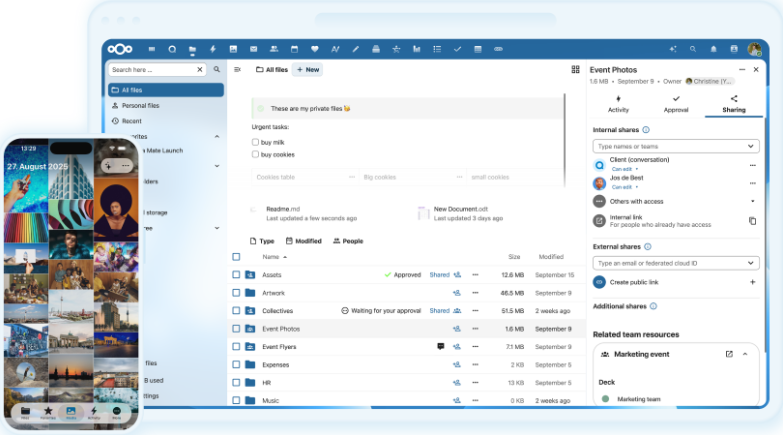Toggle the files navigation sidebar icon
783x435 pixels.
(x=238, y=69)
